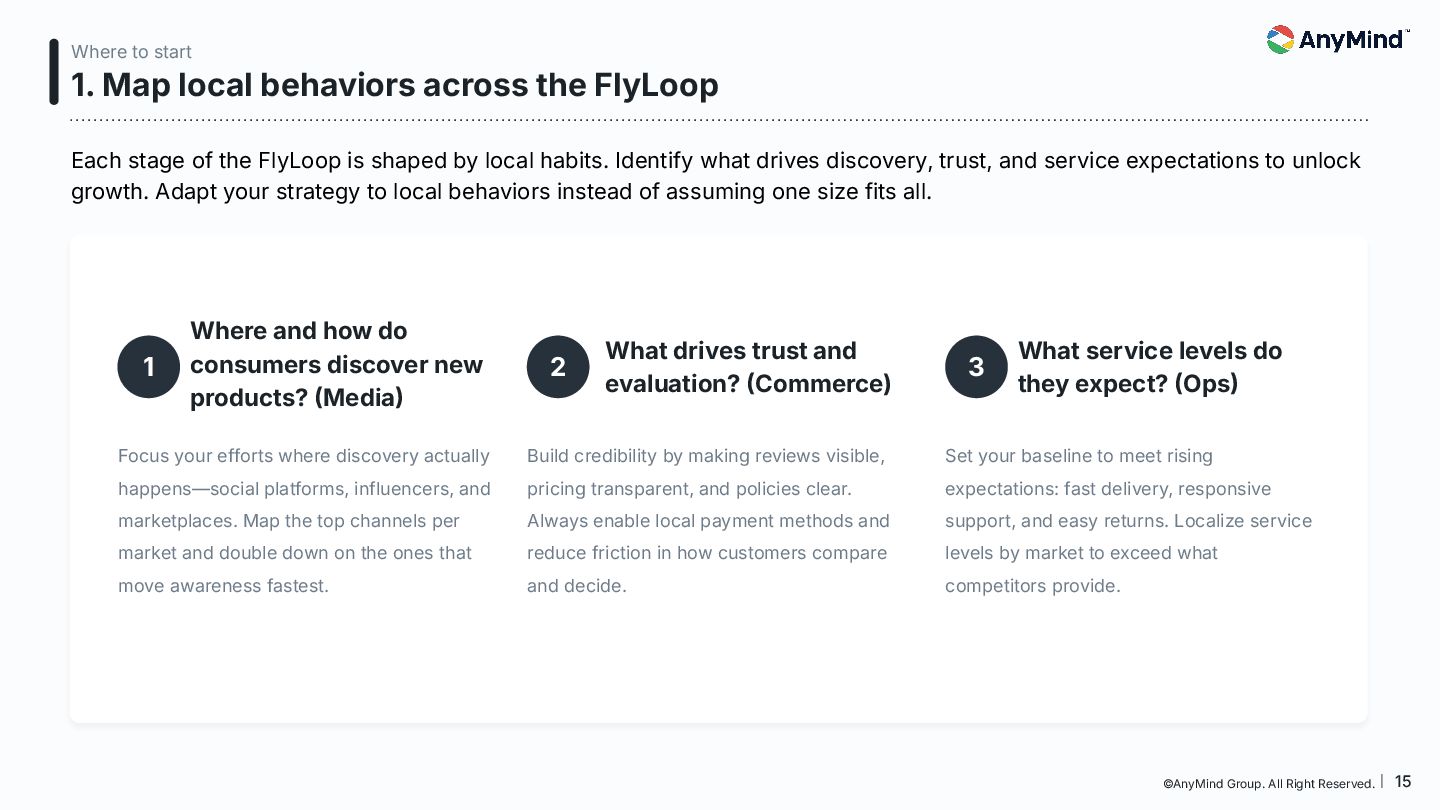This screenshot has height=810, width=1440.
Task: Select the "Where and how do consumers discover" heading
Action: pos(336,364)
